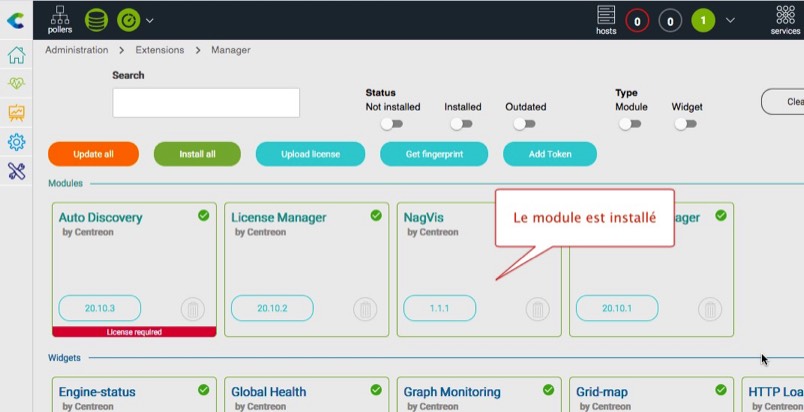The width and height of the screenshot is (804, 412).
Task: Go to Extensions in breadcrumb
Action: click(x=159, y=50)
